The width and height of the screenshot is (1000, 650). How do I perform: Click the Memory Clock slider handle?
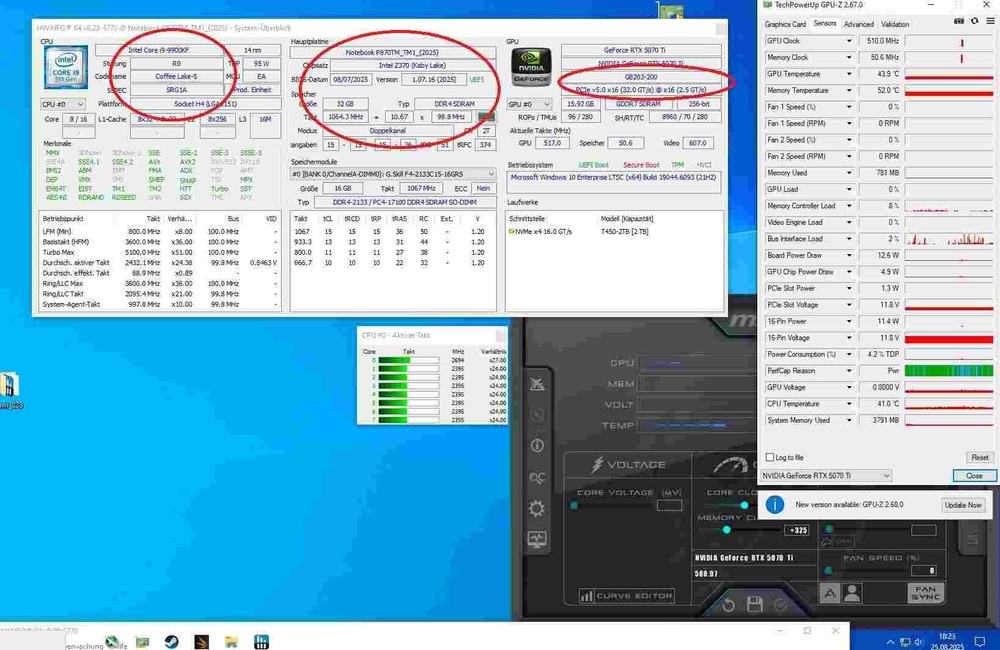tap(726, 530)
